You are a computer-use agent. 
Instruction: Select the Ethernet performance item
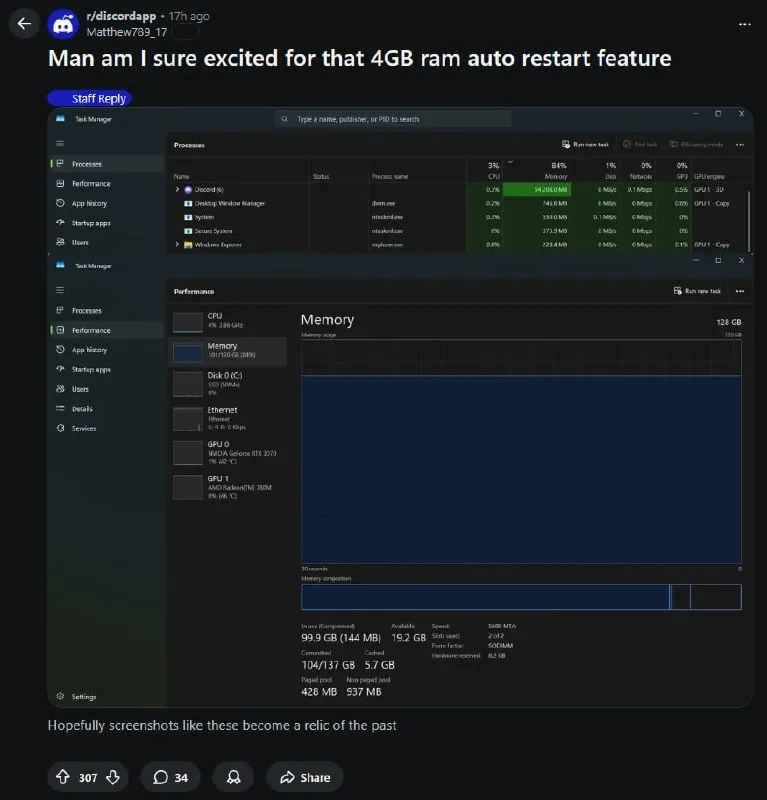(228, 418)
